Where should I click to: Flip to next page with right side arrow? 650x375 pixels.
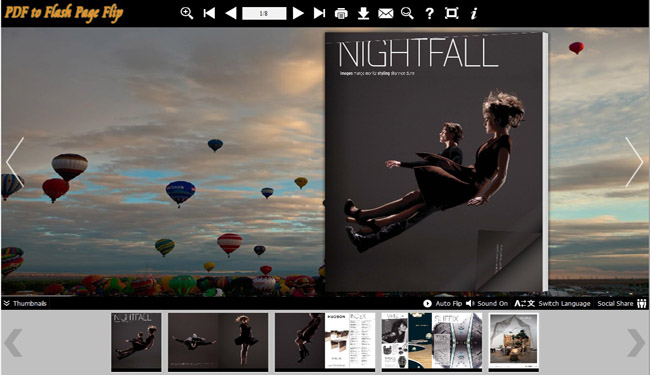634,162
